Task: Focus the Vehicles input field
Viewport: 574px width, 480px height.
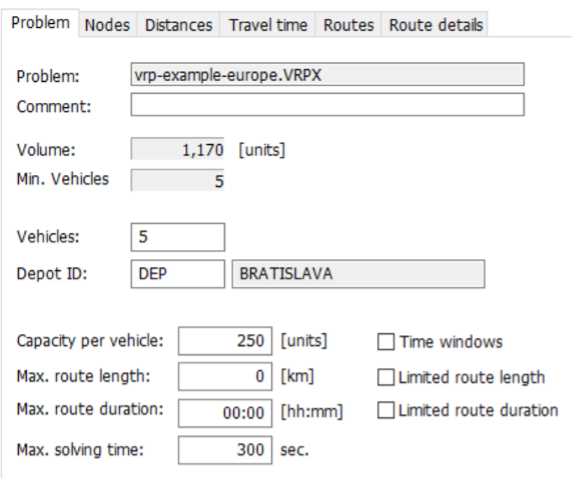Action: (178, 237)
